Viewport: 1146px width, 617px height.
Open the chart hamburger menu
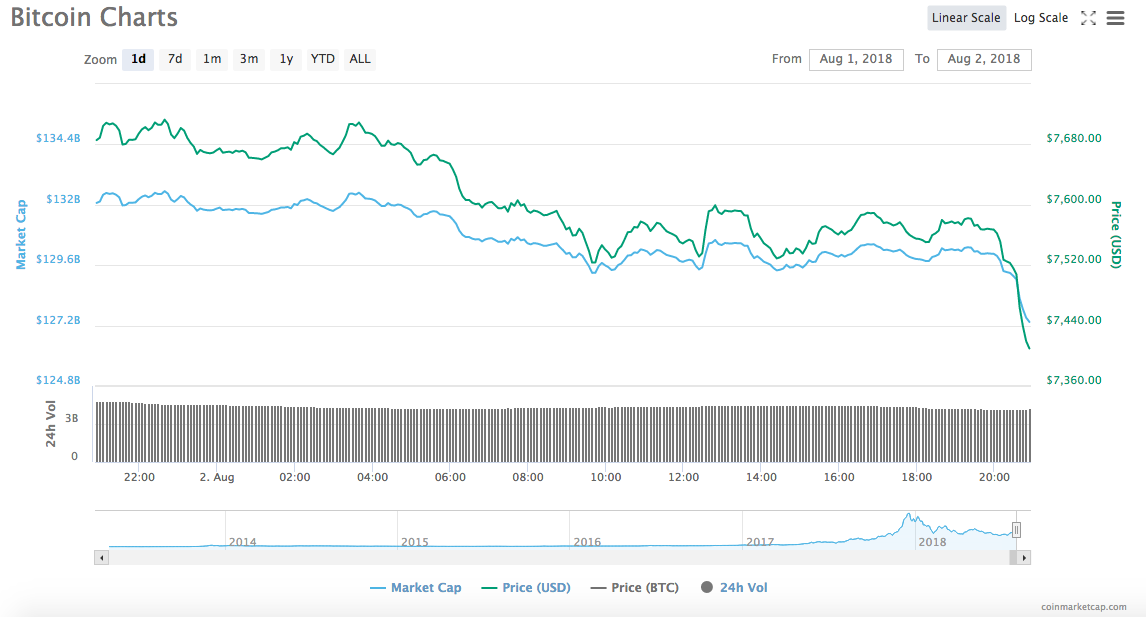1115,18
